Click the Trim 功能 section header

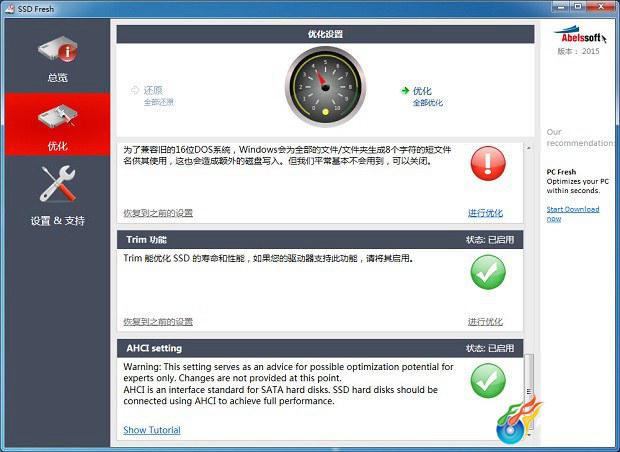[320, 240]
